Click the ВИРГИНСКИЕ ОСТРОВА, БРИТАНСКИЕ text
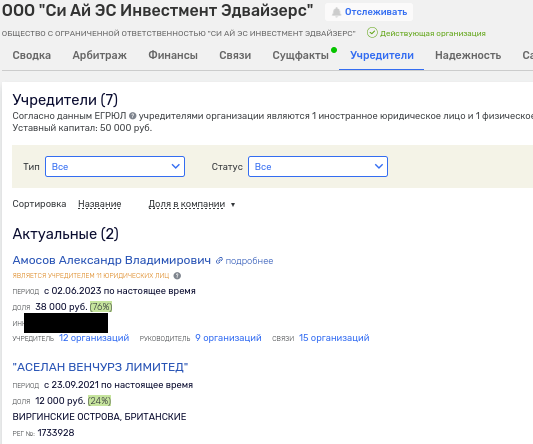 [x=99, y=417]
